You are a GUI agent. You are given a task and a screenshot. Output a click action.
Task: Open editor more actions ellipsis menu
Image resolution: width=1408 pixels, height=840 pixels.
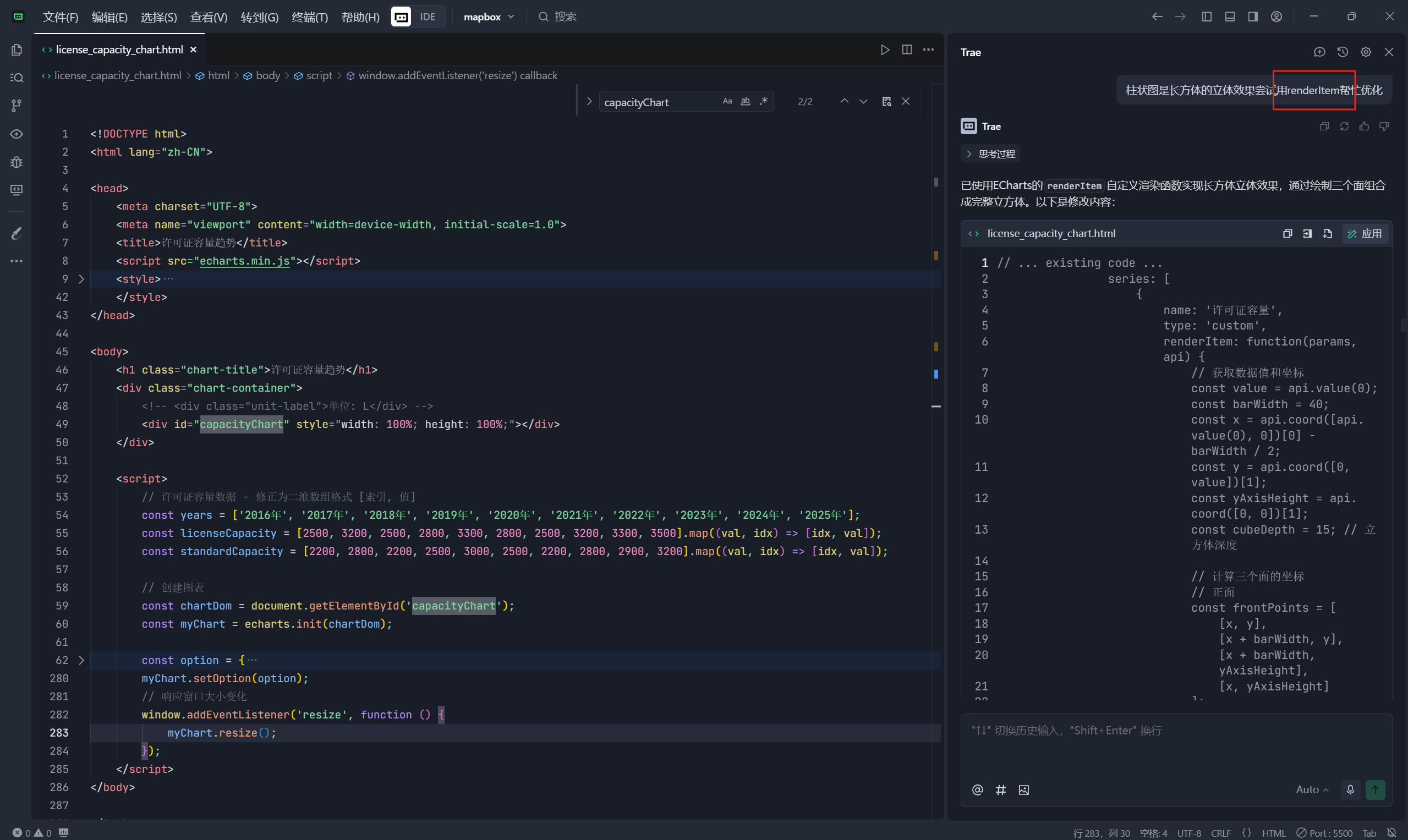[x=928, y=50]
